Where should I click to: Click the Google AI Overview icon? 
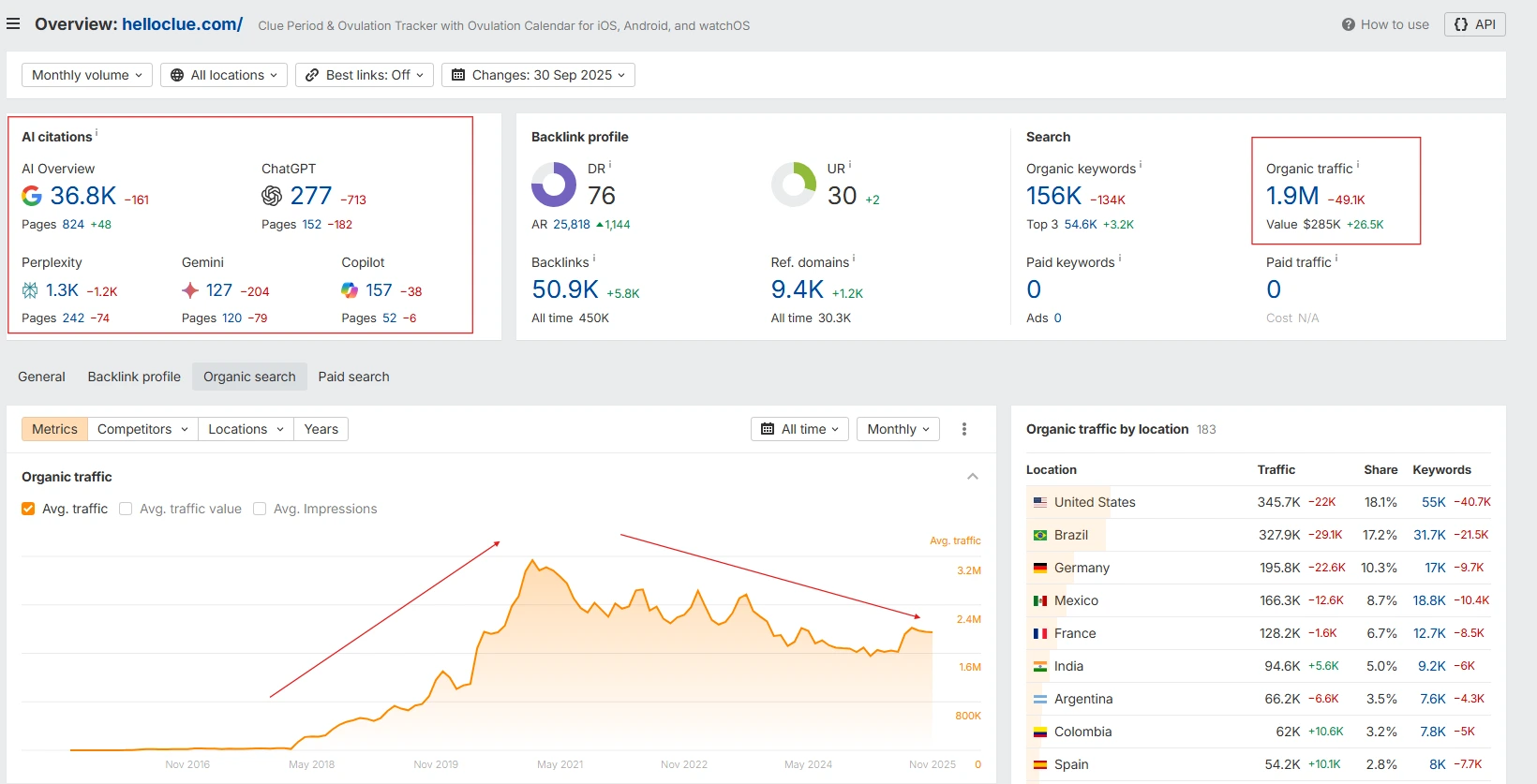tap(32, 196)
